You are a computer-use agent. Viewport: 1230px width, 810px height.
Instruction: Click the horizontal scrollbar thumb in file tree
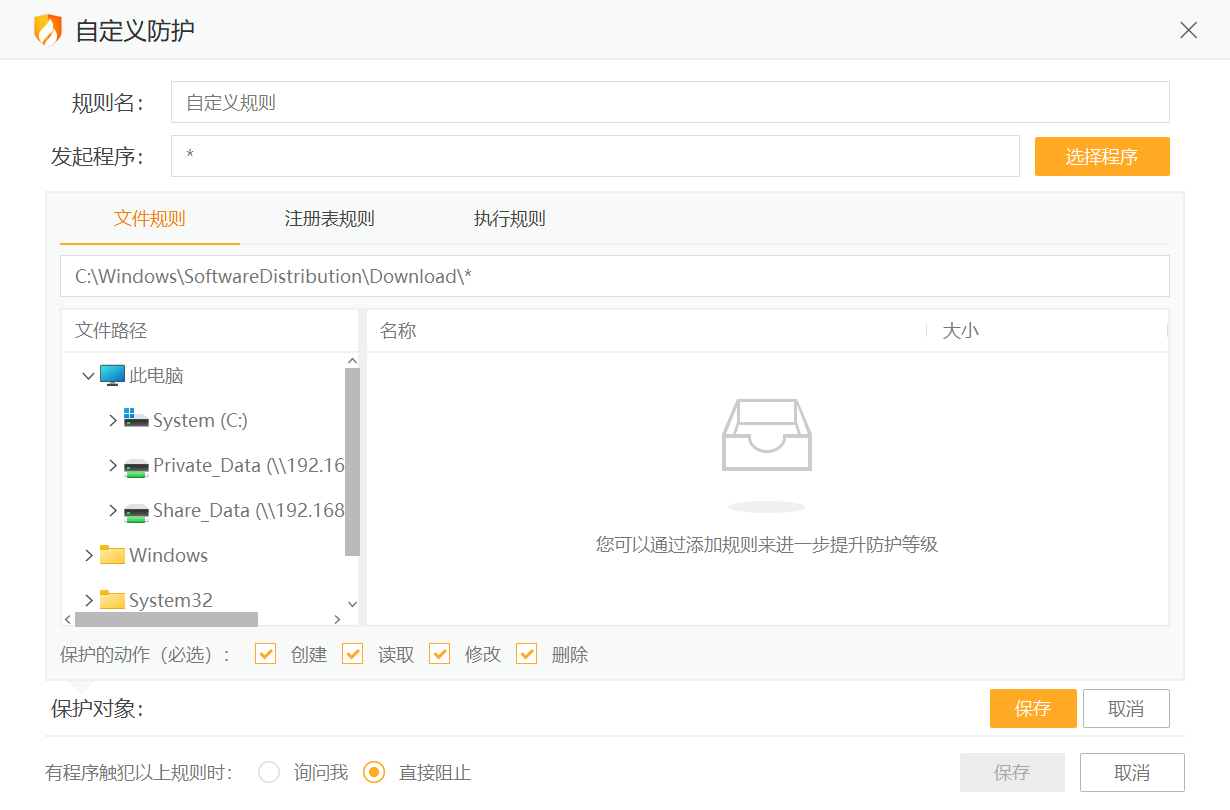[166, 619]
